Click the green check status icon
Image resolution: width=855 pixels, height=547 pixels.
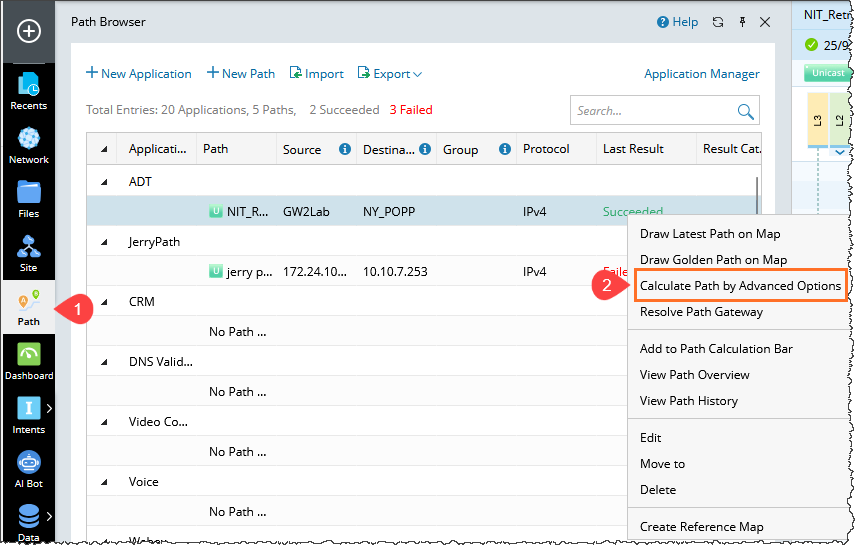point(811,45)
